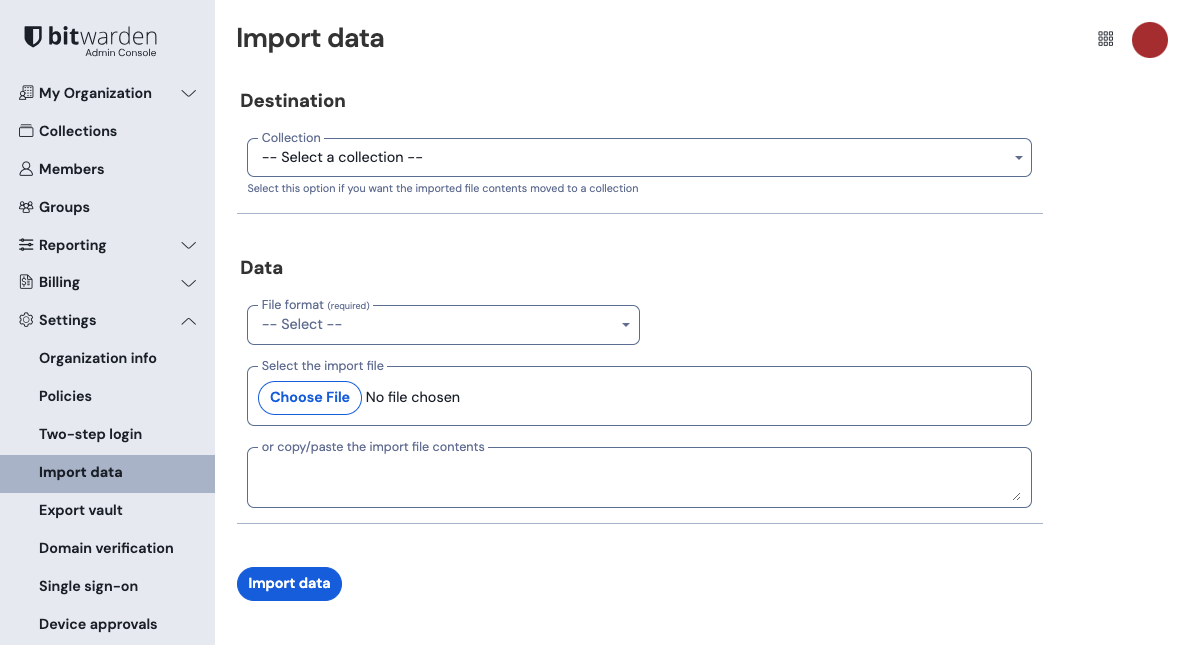Select the Collections icon in sidebar
Viewport: 1197px width, 645px height.
click(25, 130)
